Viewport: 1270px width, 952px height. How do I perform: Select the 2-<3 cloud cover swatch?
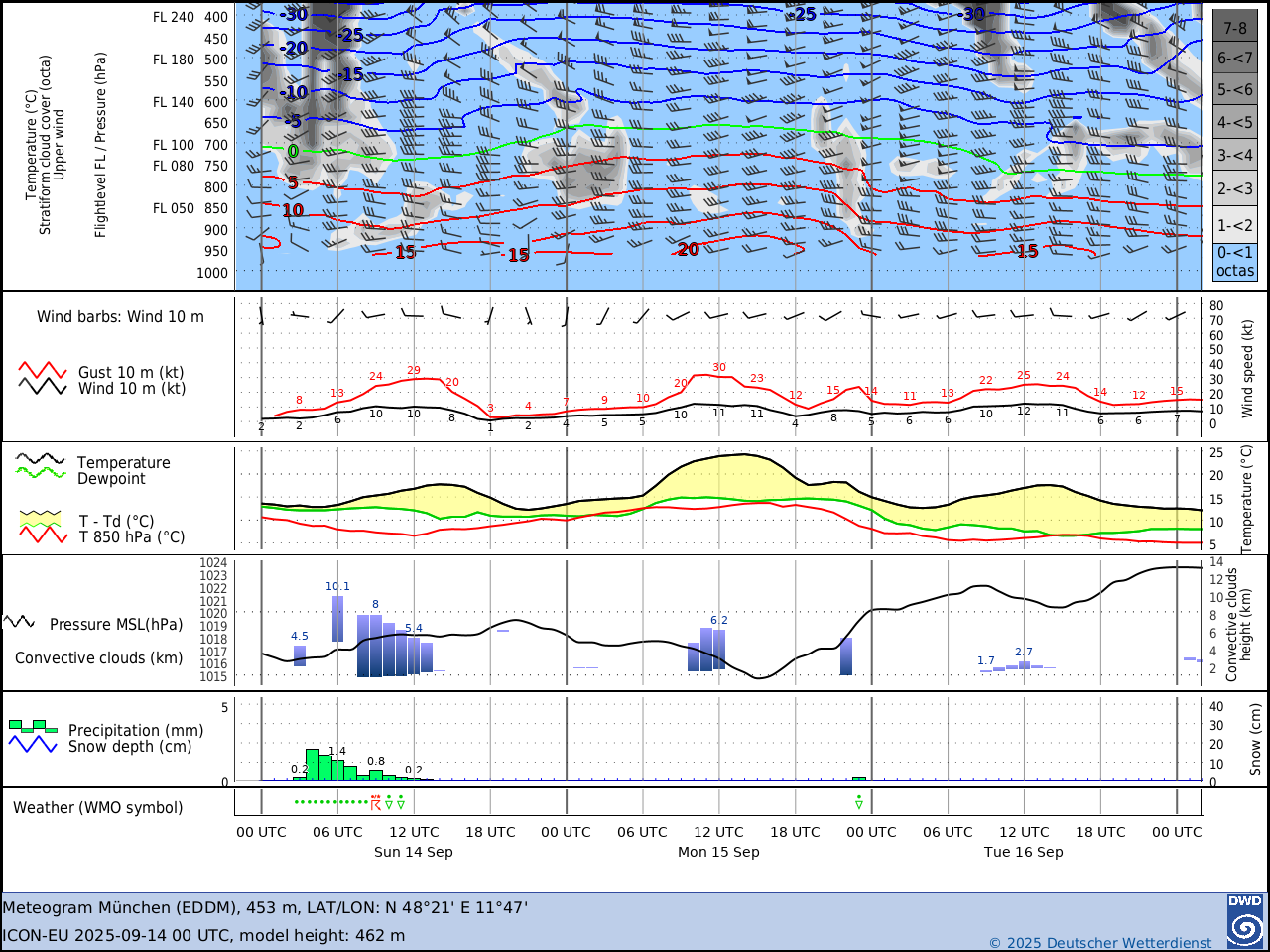click(1235, 188)
